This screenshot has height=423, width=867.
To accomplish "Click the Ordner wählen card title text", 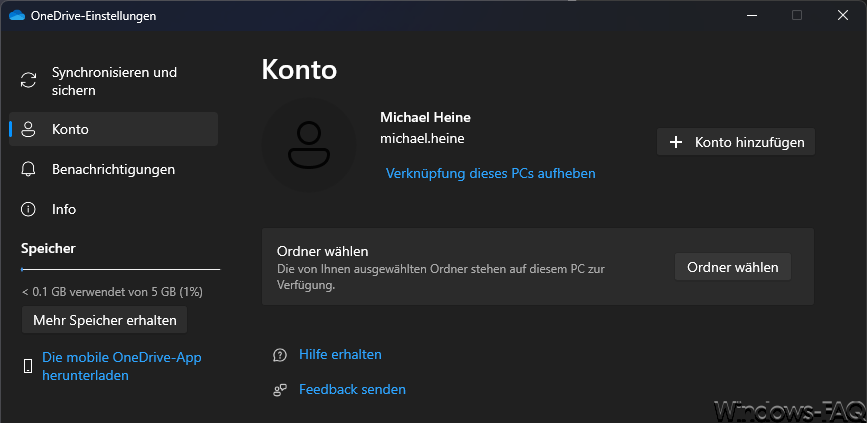I will coord(322,251).
